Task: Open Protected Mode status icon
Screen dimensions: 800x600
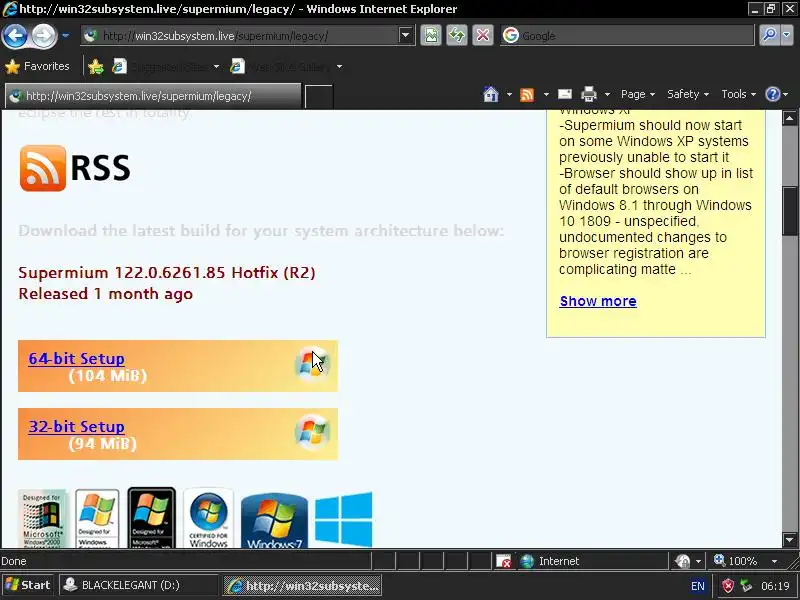Action: point(683,561)
